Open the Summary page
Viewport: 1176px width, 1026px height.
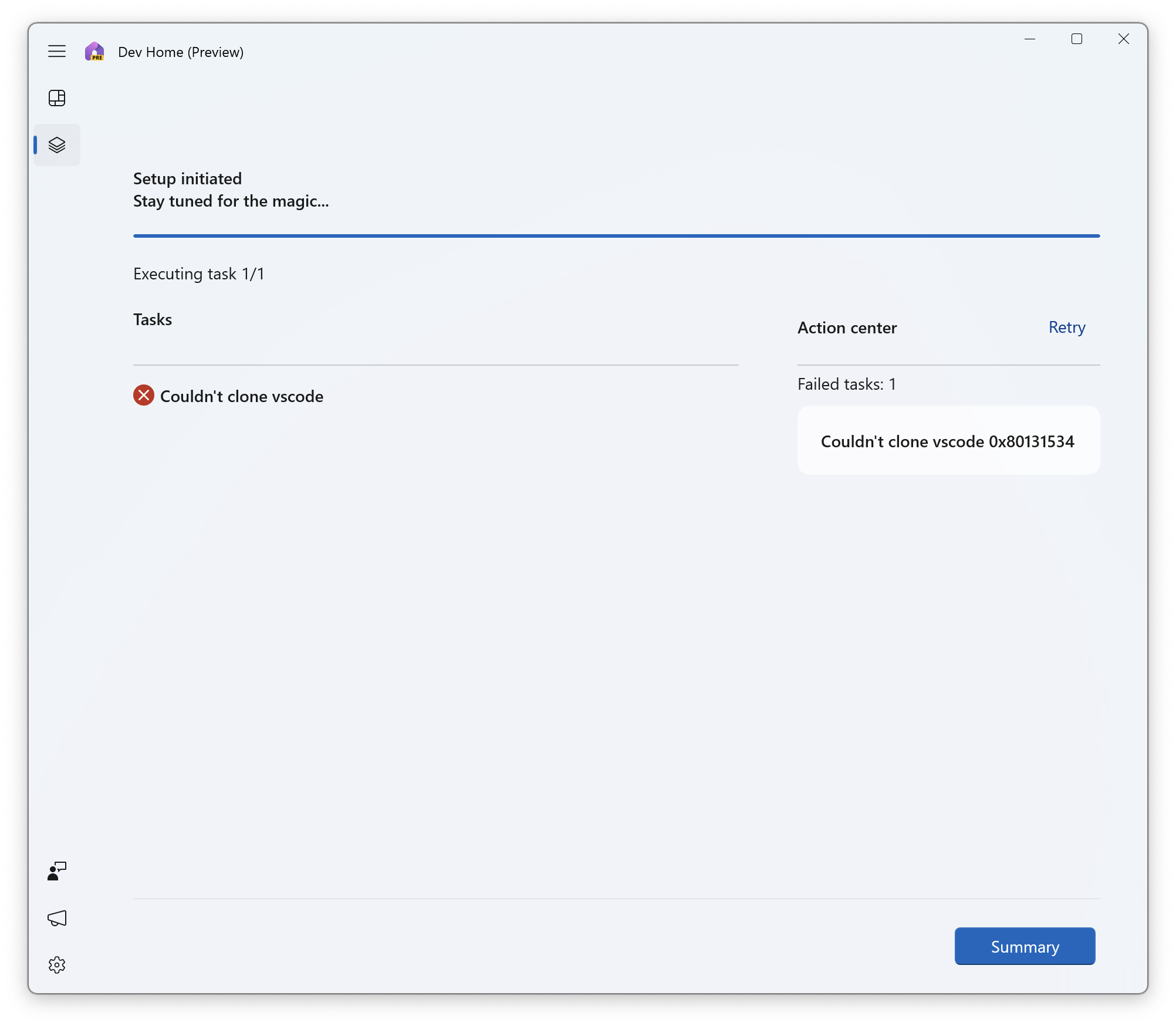coord(1024,946)
